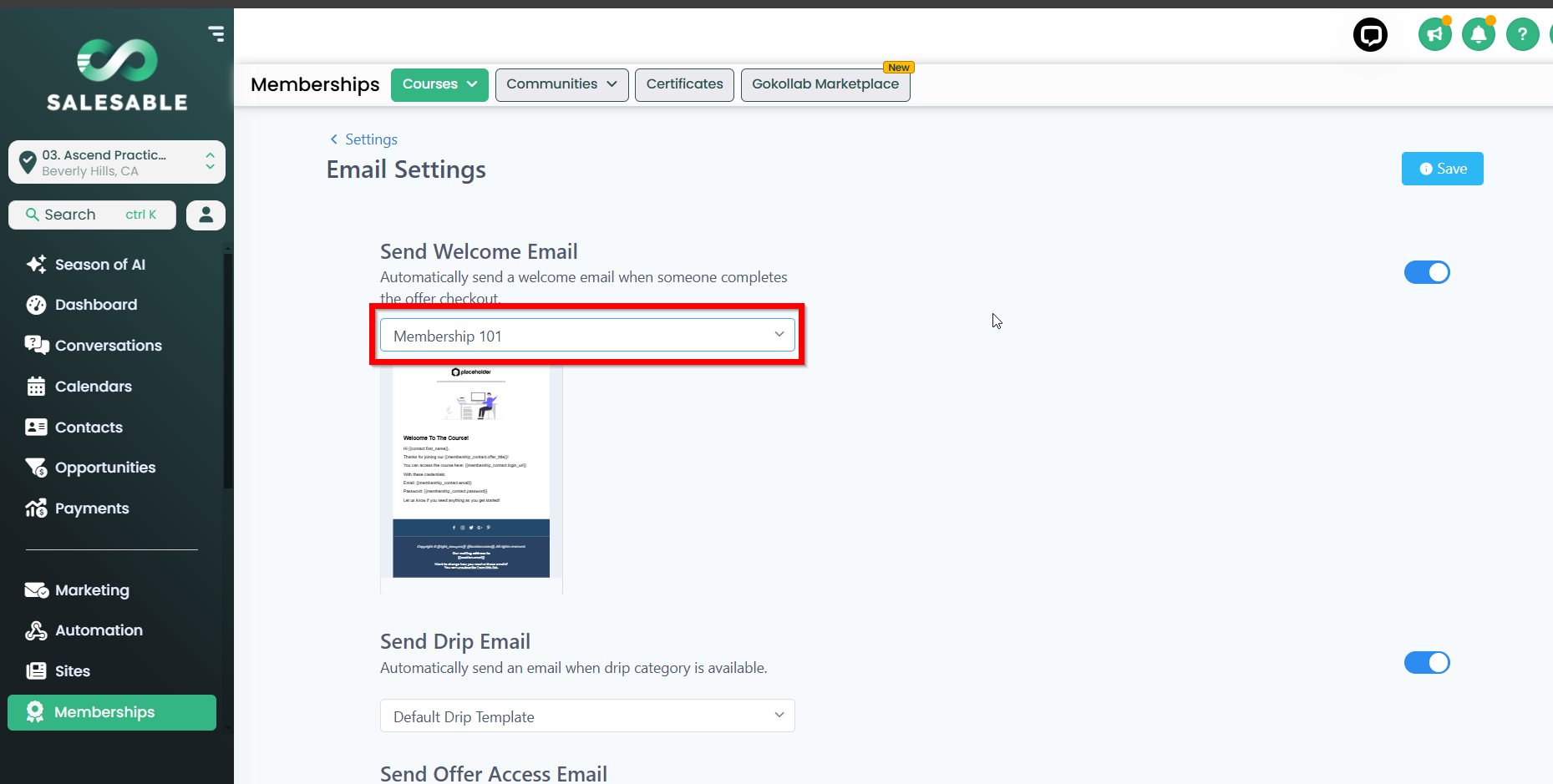The image size is (1553, 784).
Task: Click the Memberships page title
Action: 315,84
